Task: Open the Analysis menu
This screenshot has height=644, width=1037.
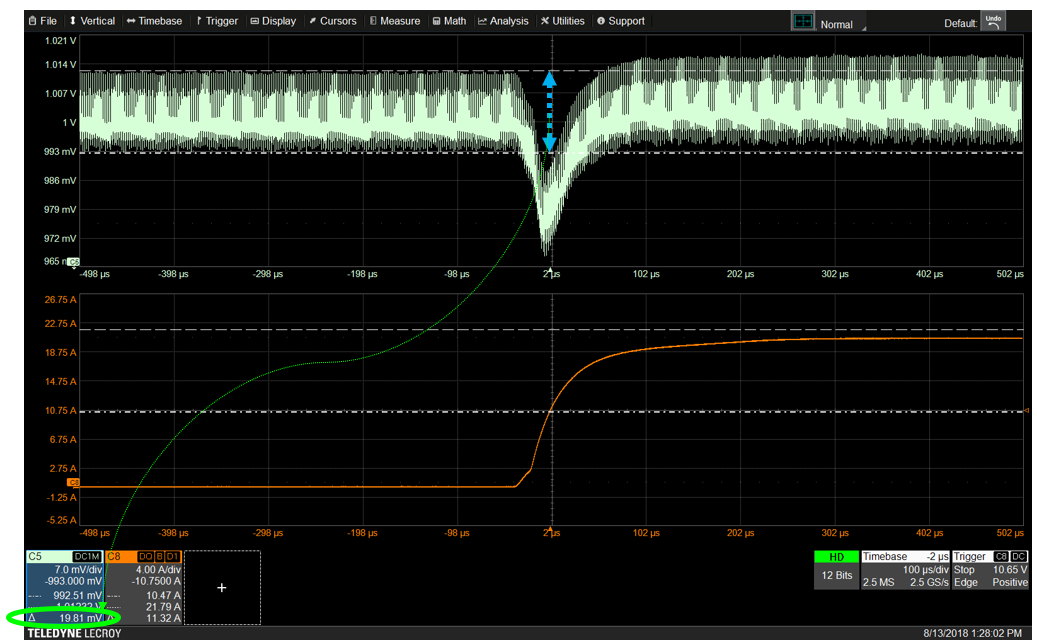Action: [503, 21]
